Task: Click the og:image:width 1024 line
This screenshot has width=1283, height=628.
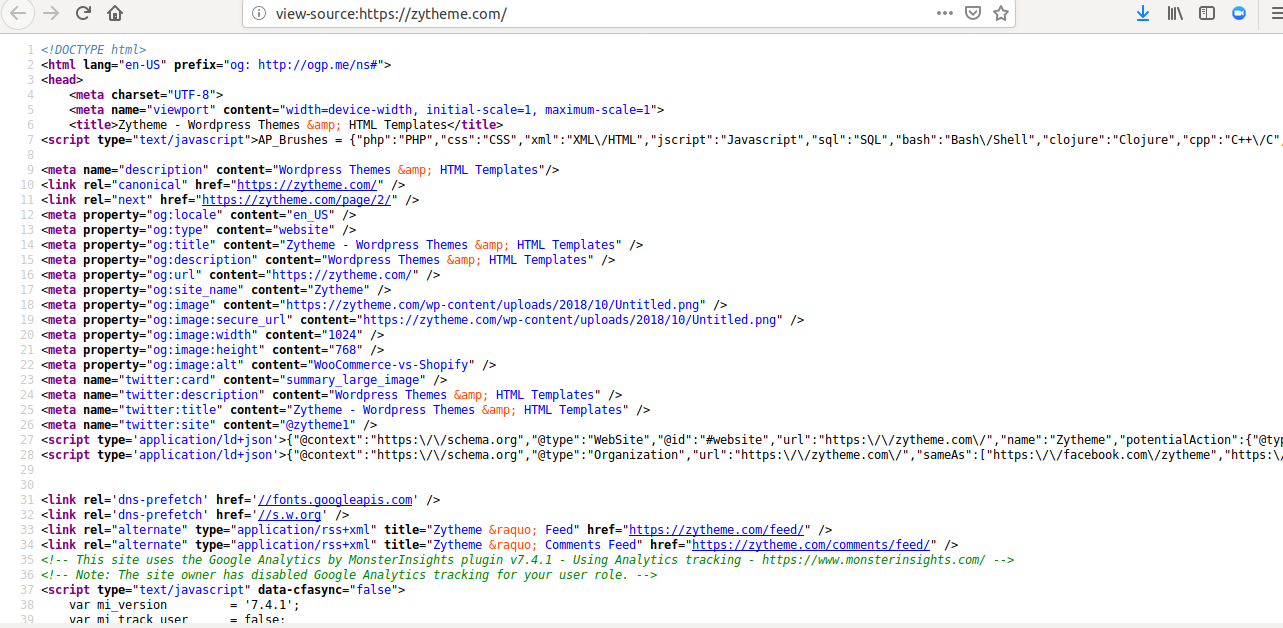Action: point(213,335)
